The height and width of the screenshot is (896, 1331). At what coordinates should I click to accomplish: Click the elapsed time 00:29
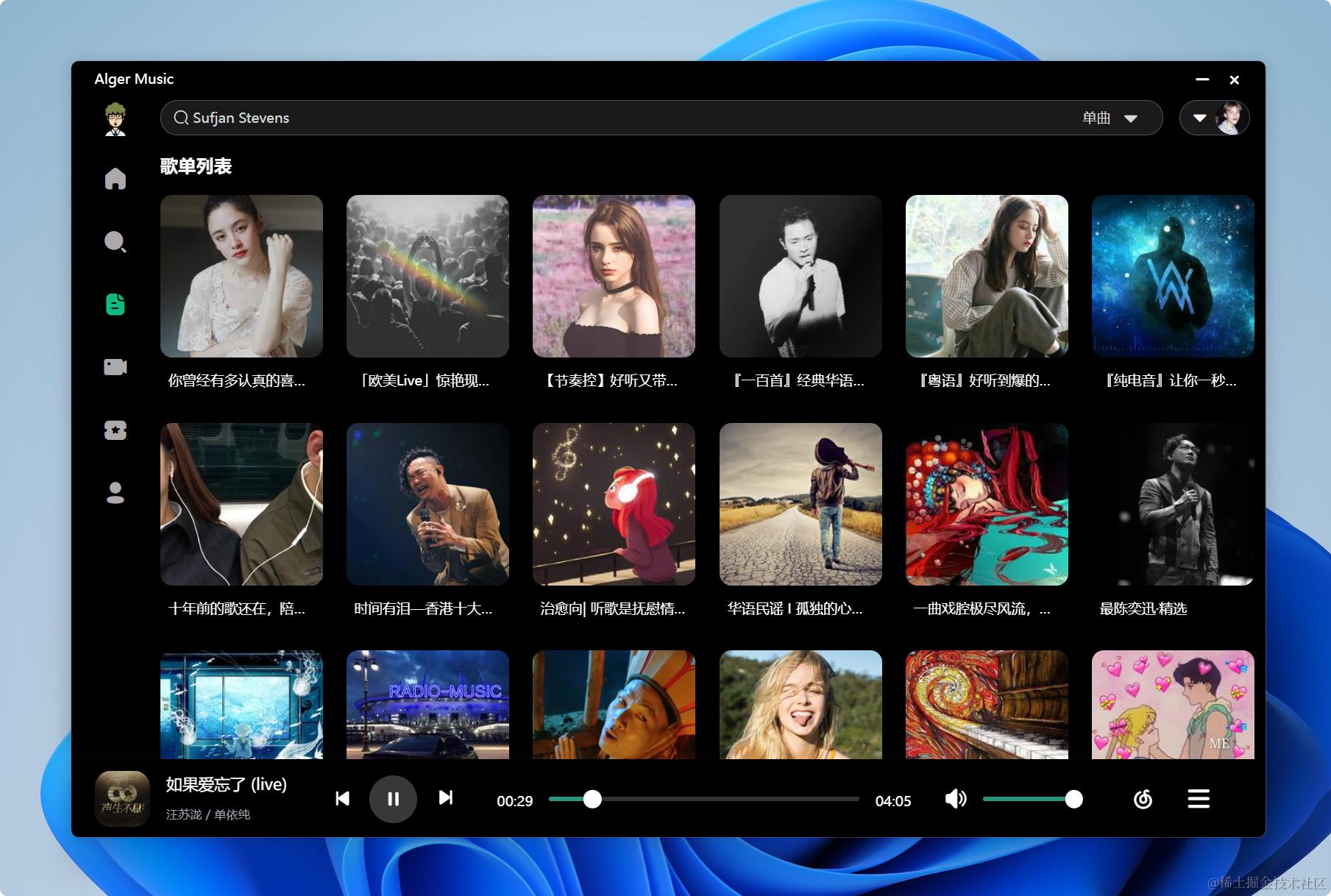[514, 800]
